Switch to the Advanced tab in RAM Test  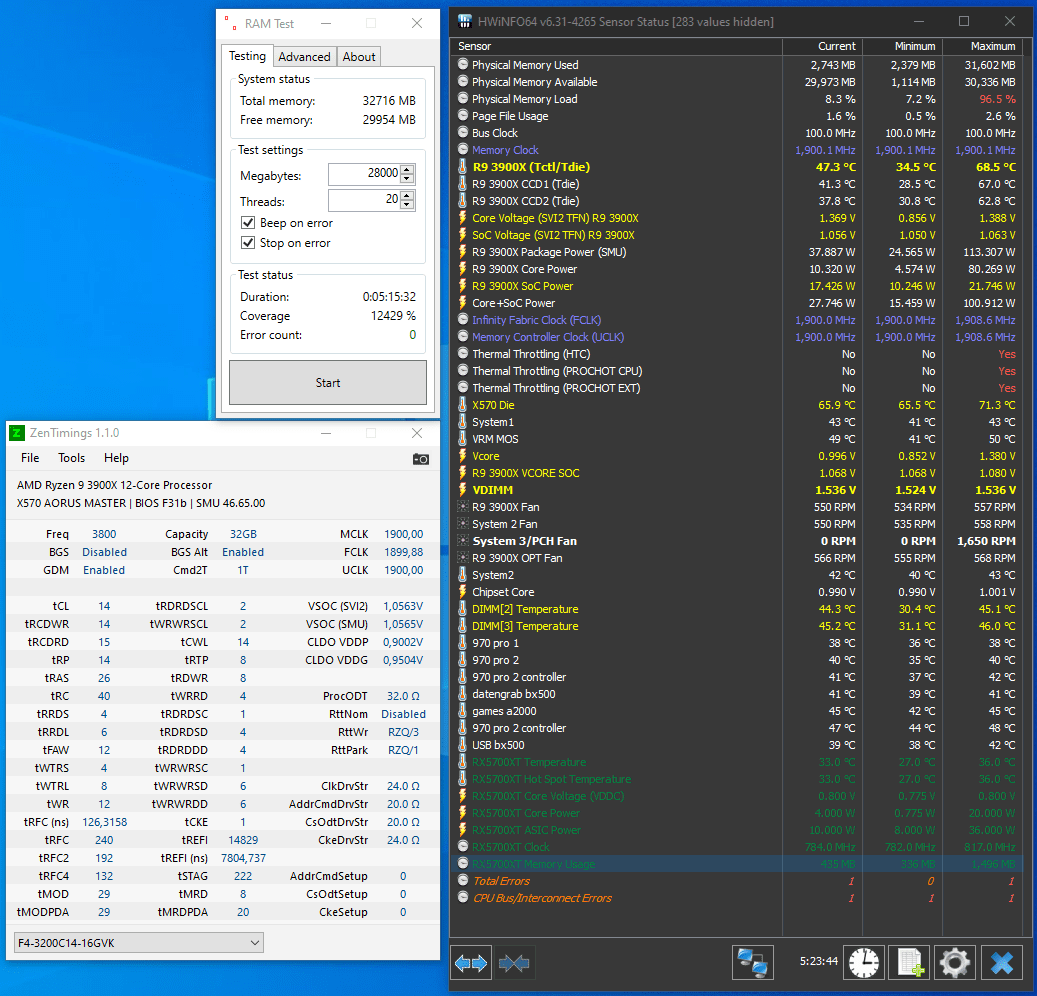tap(304, 57)
